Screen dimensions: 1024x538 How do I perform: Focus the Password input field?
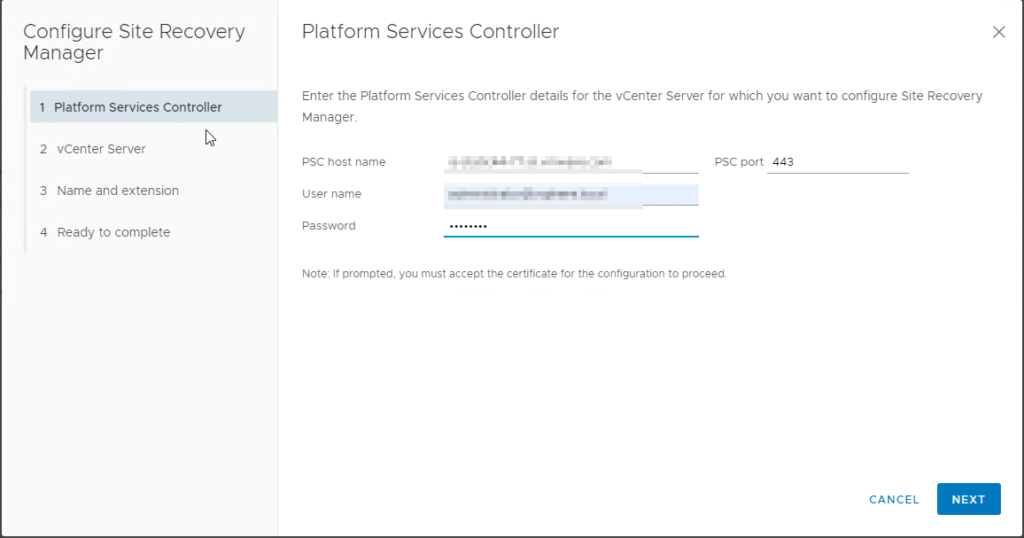[x=570, y=226]
